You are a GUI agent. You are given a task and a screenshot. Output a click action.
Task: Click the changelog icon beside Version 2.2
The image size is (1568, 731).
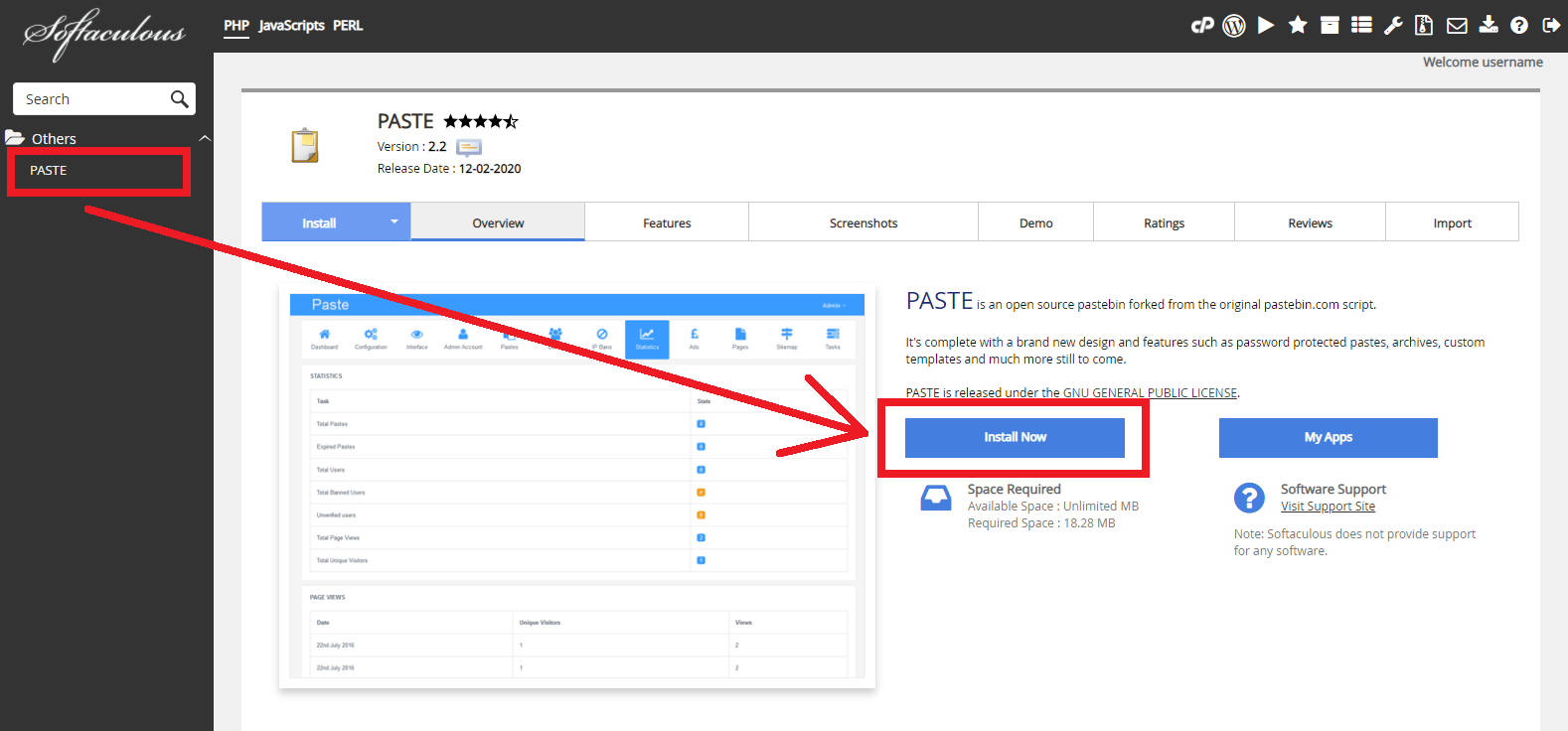(x=469, y=147)
